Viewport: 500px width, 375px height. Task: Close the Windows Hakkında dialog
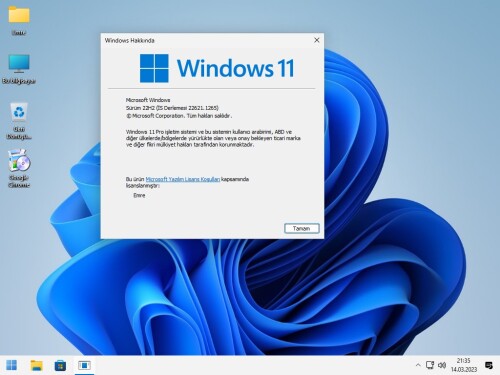tap(317, 40)
